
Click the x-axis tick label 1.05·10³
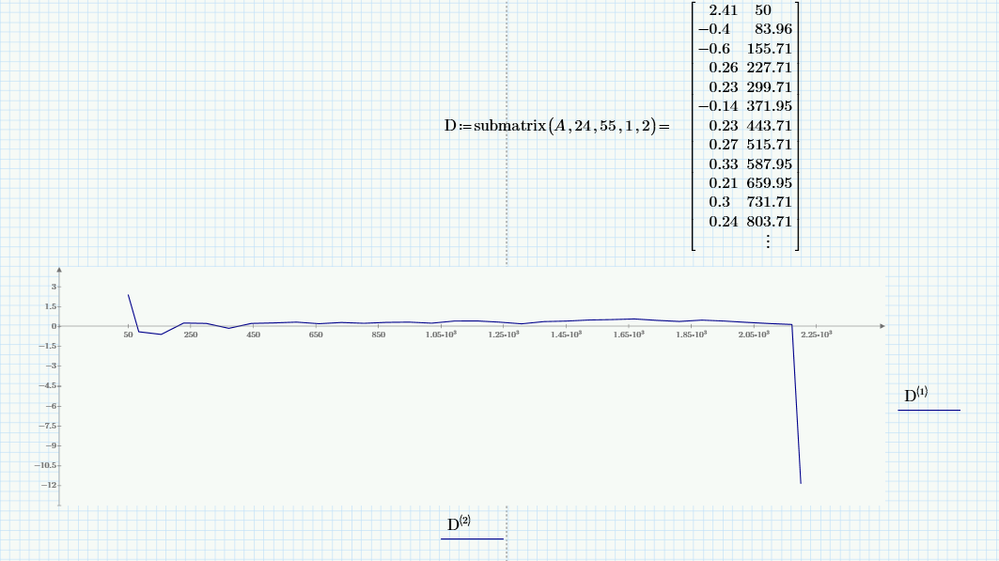pos(441,334)
